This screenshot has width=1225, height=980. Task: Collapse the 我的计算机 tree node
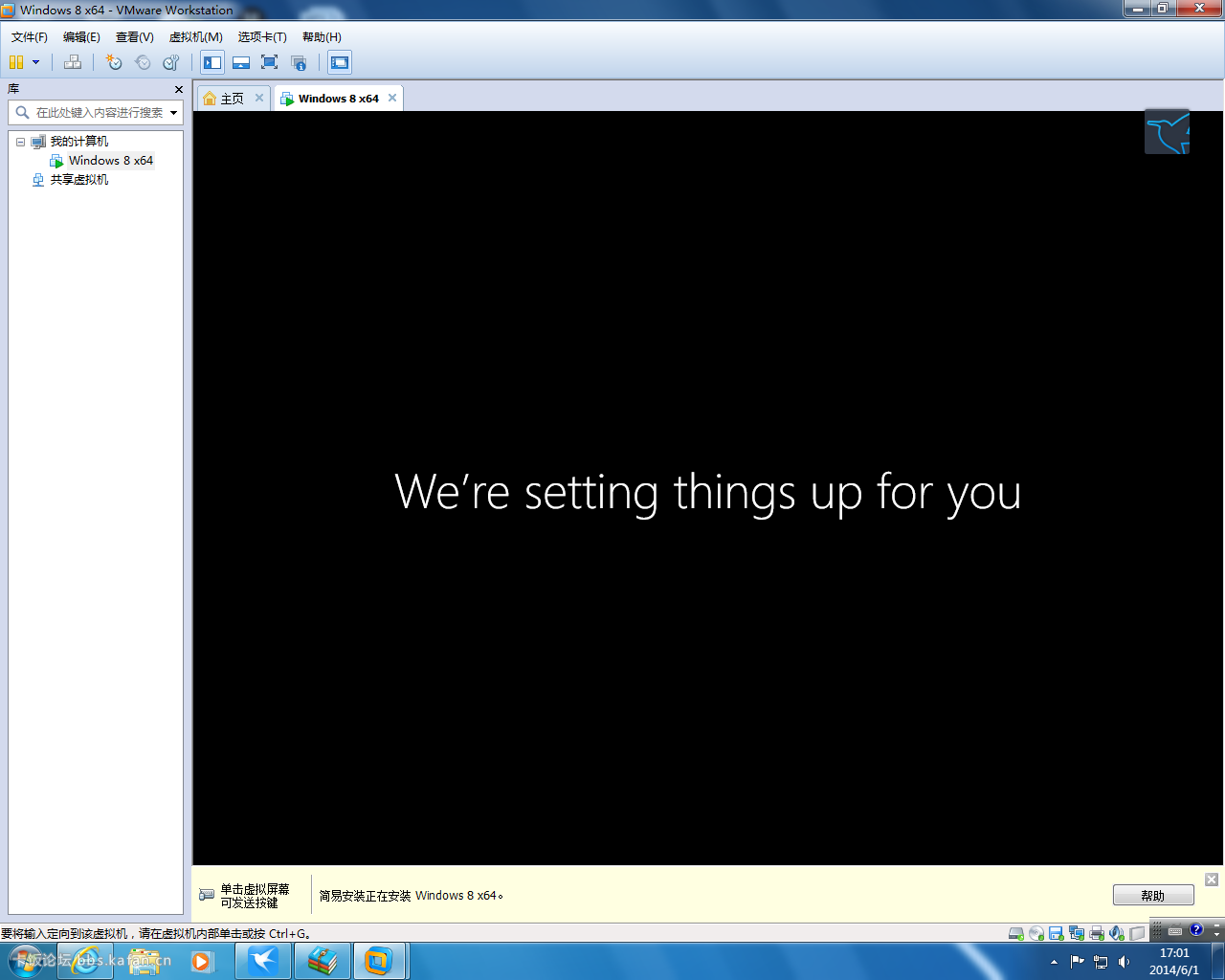coord(20,142)
